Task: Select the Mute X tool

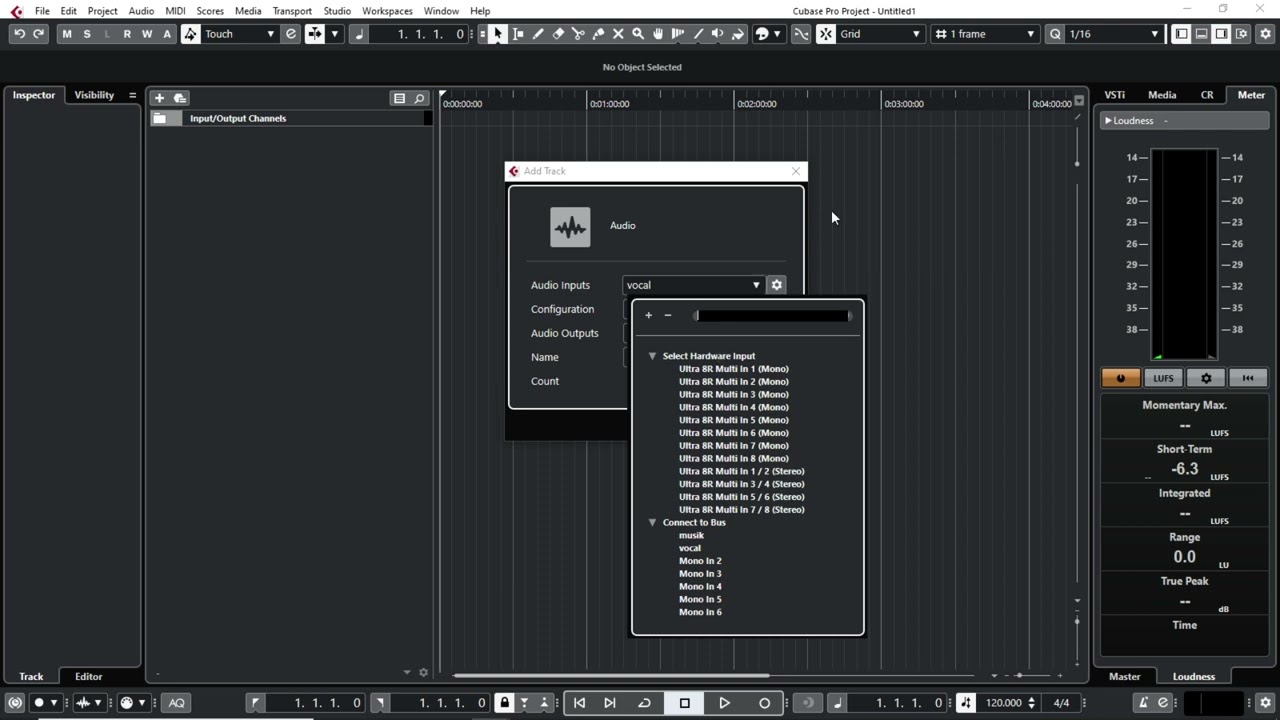Action: click(618, 34)
